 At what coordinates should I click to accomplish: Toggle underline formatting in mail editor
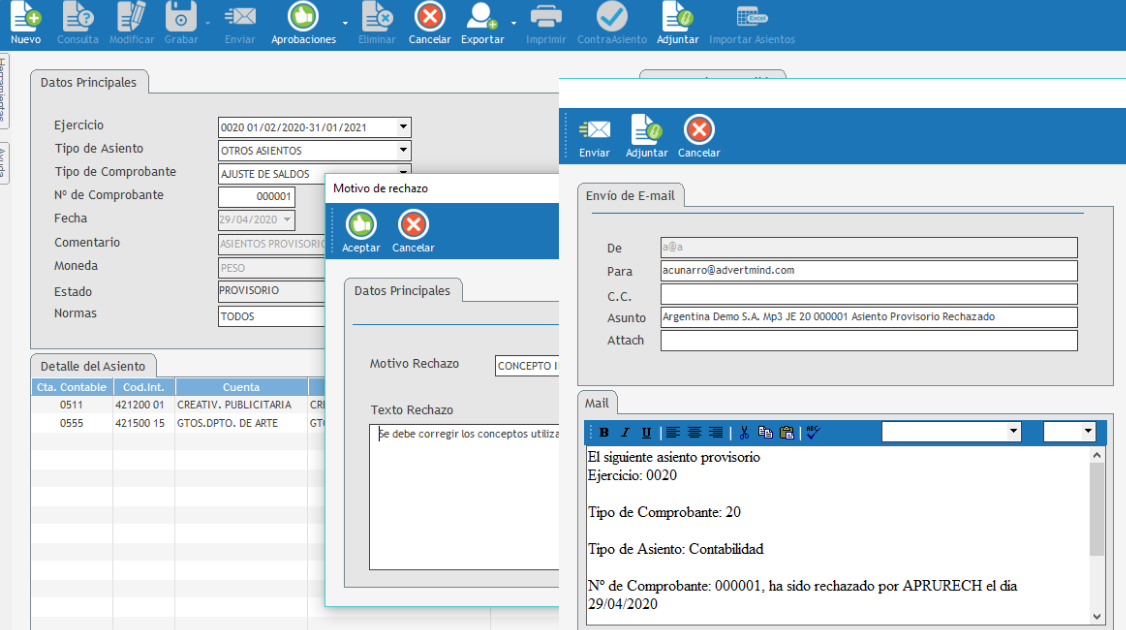pos(646,432)
